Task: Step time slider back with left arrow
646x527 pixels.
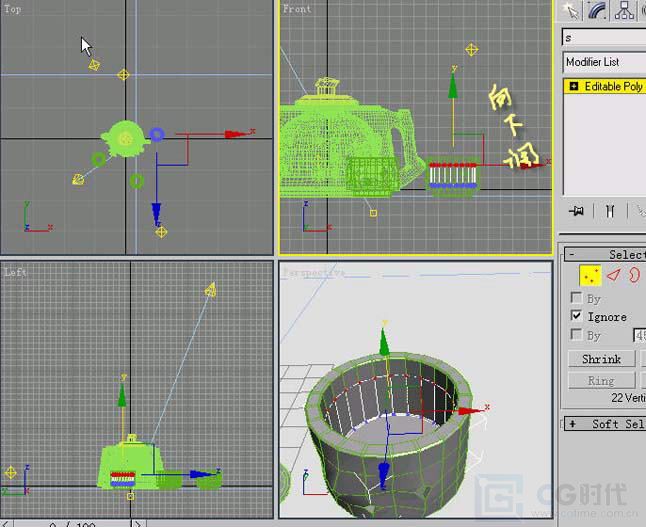Action: point(6,524)
